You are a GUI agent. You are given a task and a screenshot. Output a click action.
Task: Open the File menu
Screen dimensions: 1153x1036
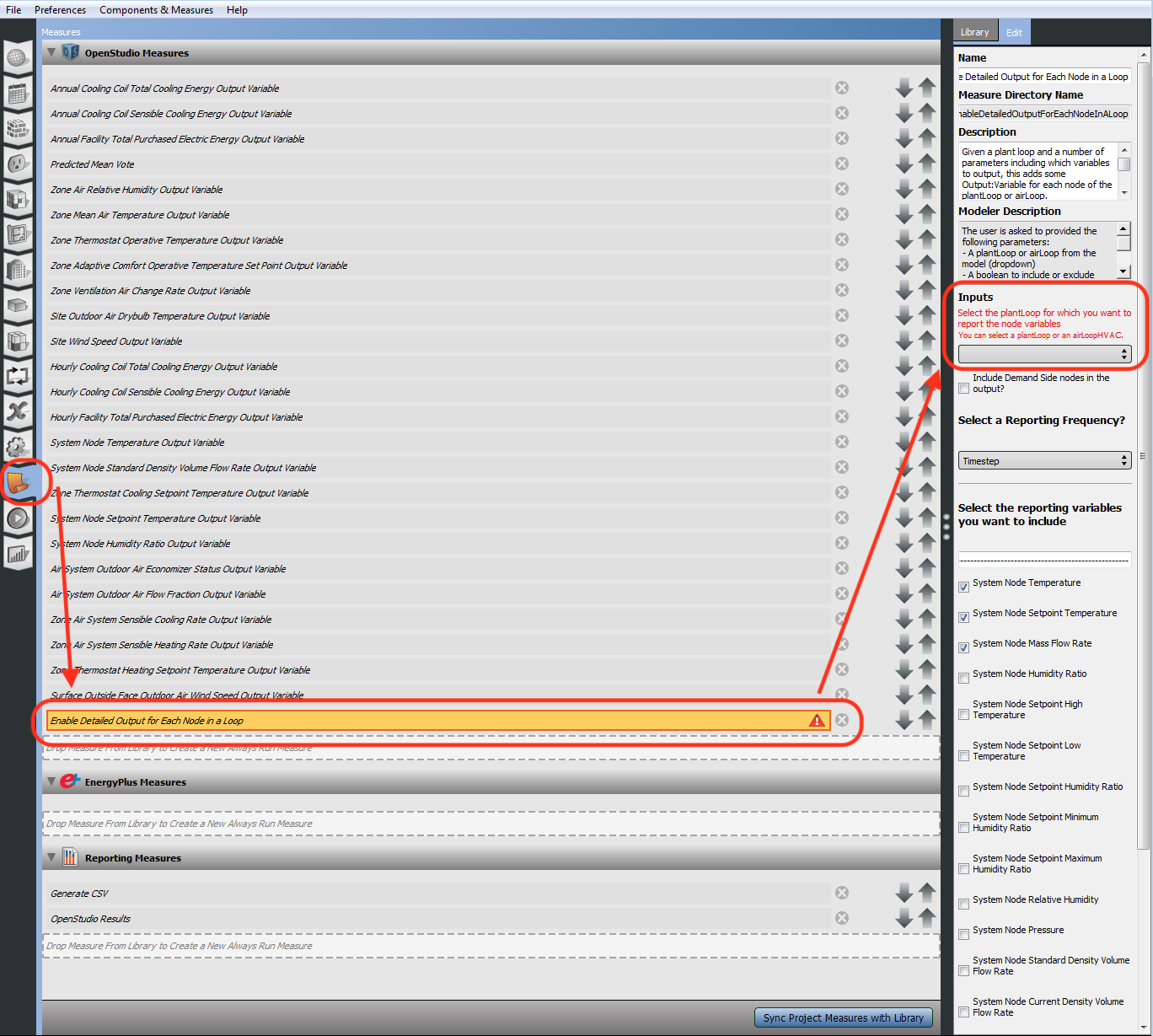pyautogui.click(x=13, y=10)
